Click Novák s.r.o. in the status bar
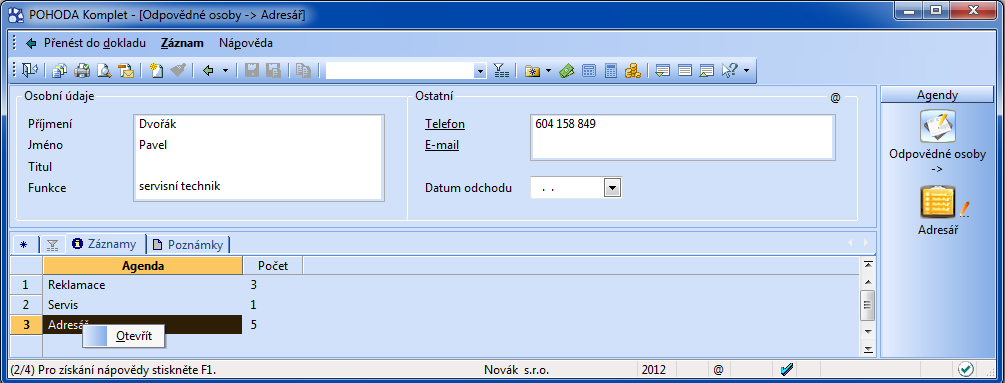Image resolution: width=1005 pixels, height=383 pixels. [517, 370]
